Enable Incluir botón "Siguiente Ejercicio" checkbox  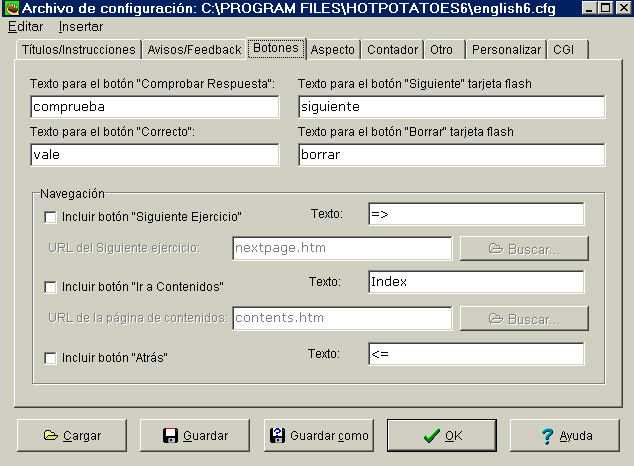(x=50, y=216)
